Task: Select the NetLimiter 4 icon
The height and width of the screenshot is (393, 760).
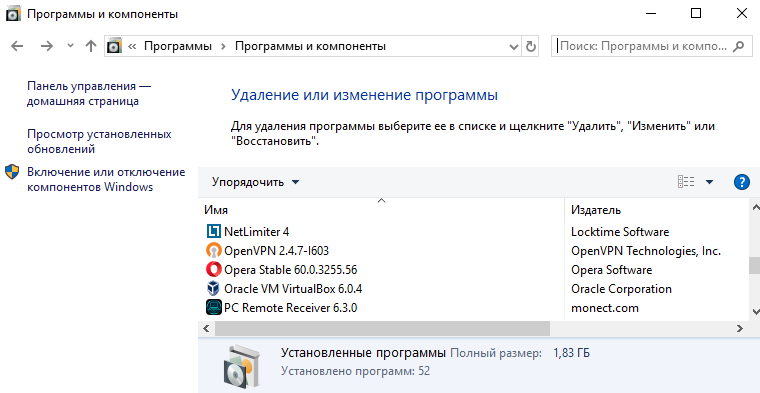Action: coord(213,232)
